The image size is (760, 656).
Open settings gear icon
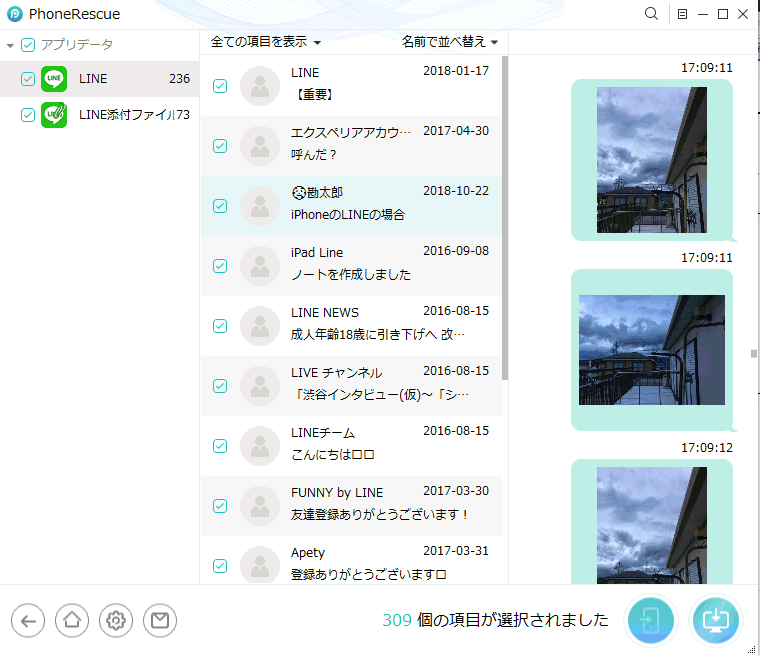tap(115, 621)
